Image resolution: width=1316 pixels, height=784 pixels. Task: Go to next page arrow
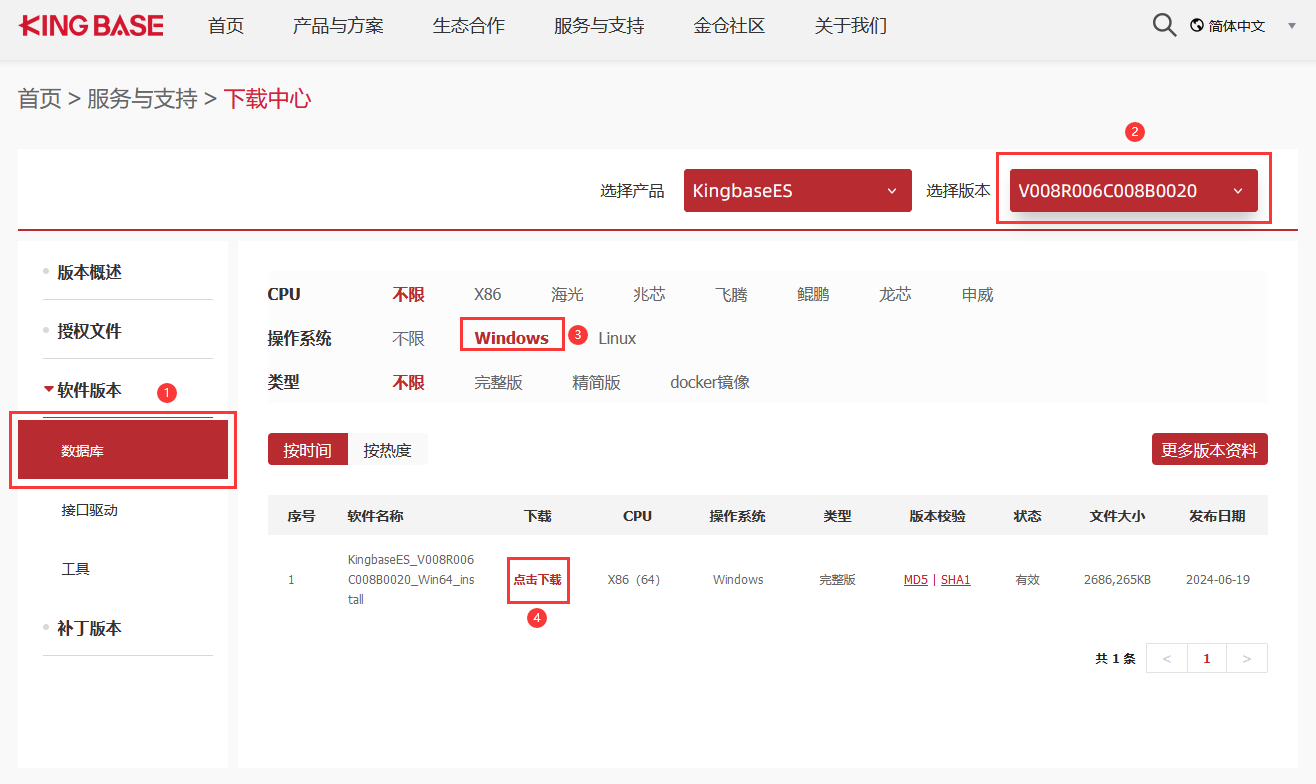[x=1246, y=658]
